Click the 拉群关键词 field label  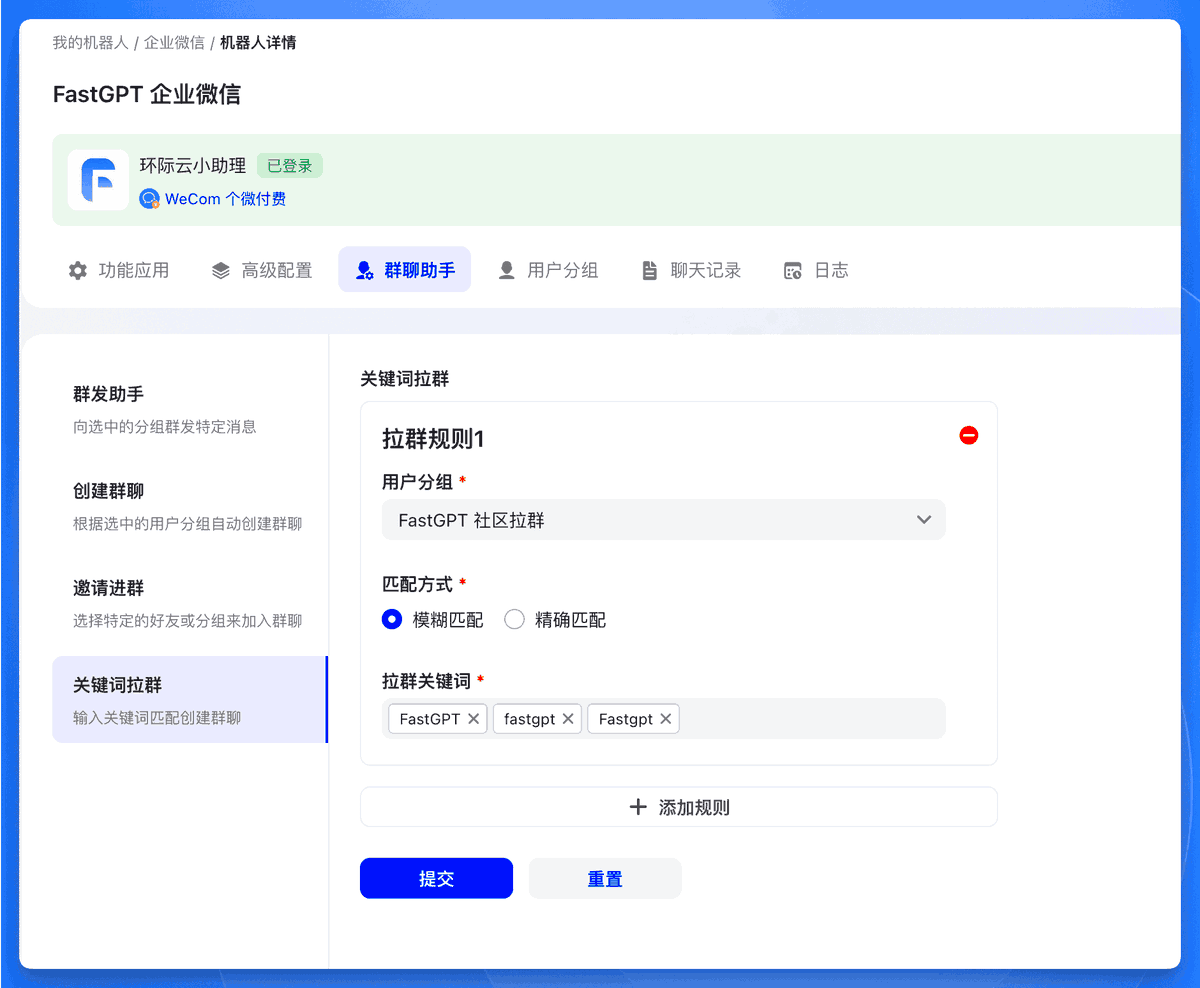[426, 681]
